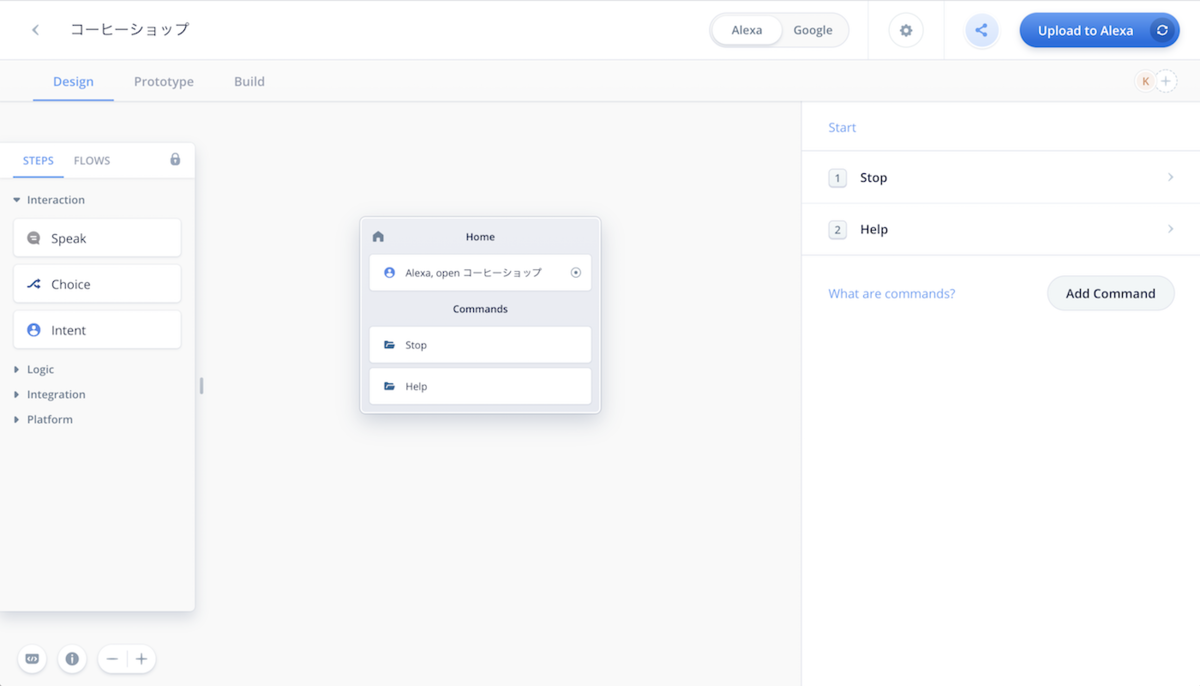Switch platform to Google
The width and height of the screenshot is (1200, 686).
coord(813,30)
